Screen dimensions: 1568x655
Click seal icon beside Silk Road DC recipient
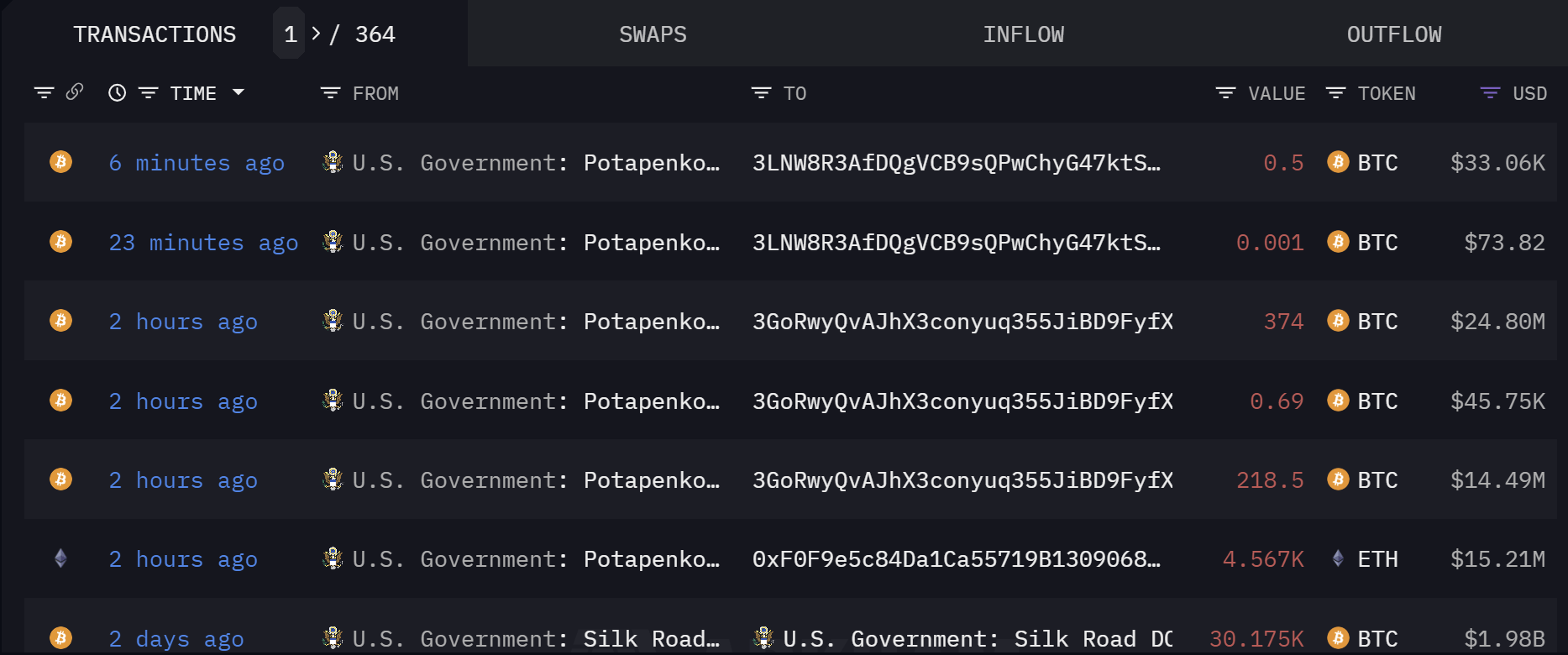click(x=763, y=637)
